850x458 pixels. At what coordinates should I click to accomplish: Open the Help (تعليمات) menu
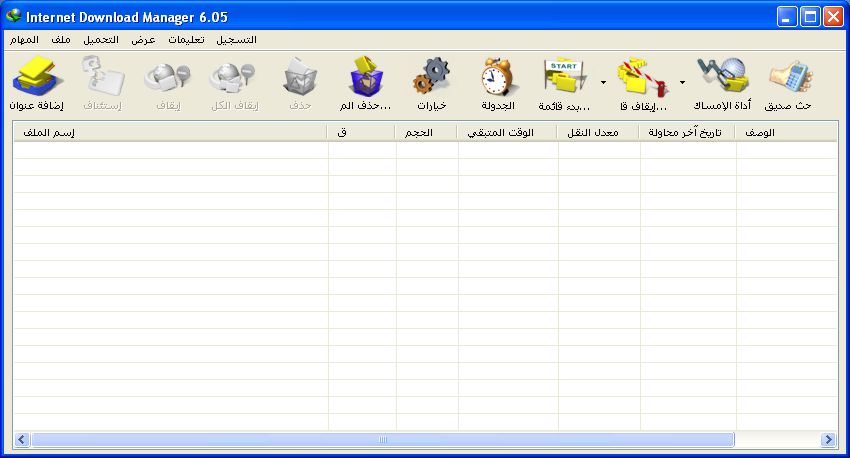pyautogui.click(x=186, y=40)
